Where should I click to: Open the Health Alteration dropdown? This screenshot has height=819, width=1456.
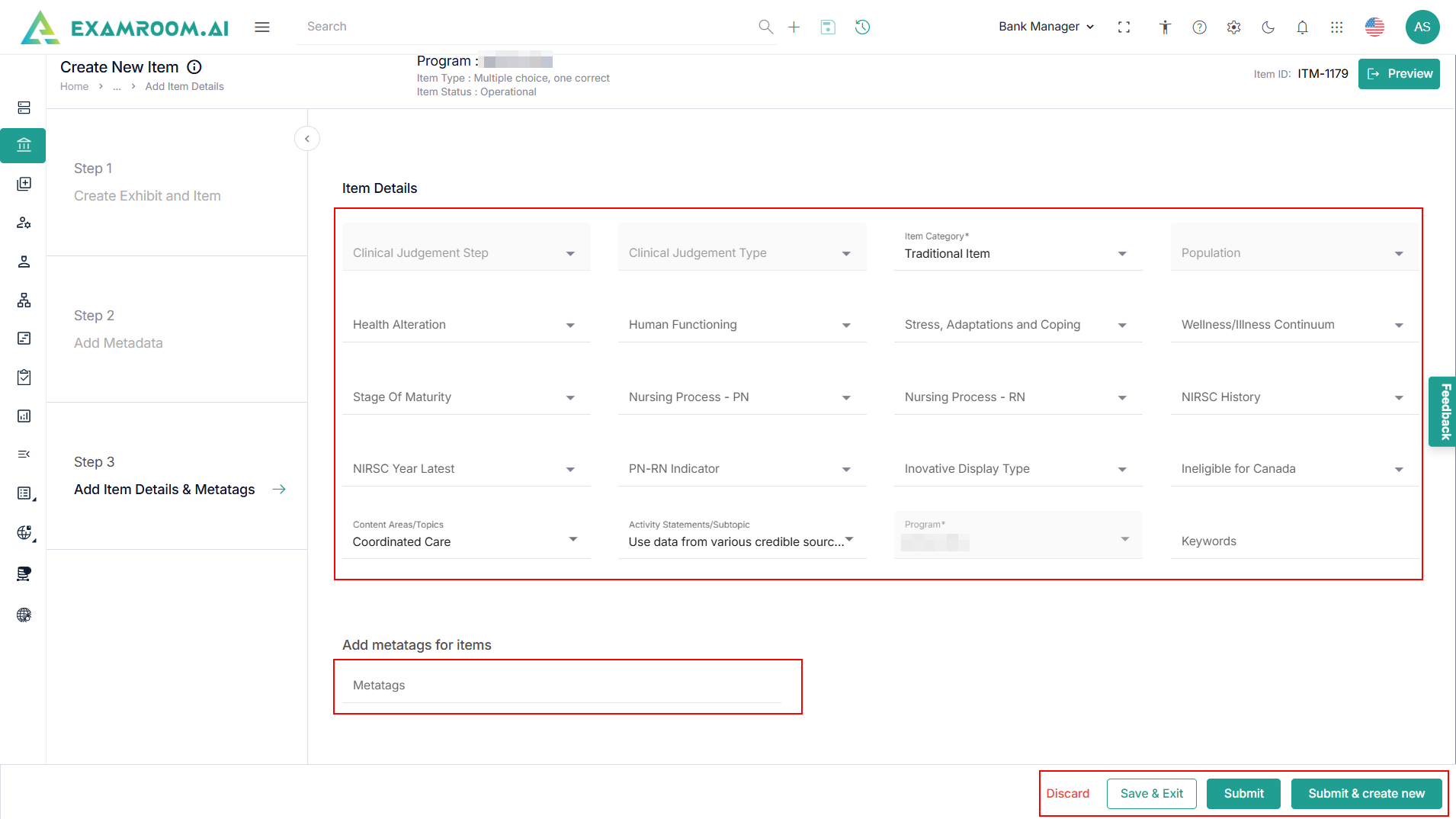465,325
